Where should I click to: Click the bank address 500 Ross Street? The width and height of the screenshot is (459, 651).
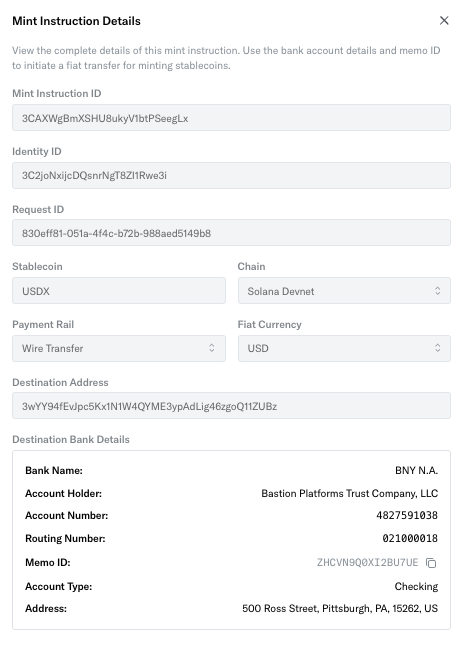point(340,609)
